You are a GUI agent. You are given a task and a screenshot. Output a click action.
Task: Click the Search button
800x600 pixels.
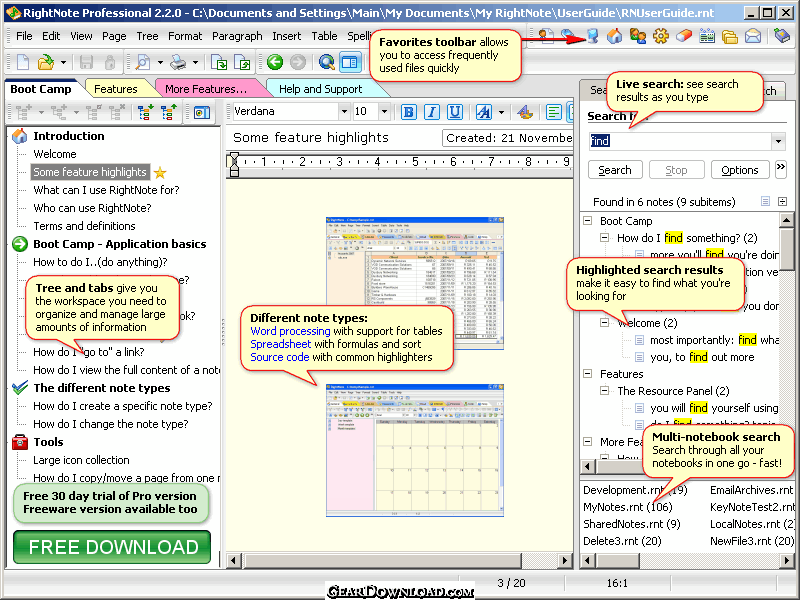pos(615,170)
